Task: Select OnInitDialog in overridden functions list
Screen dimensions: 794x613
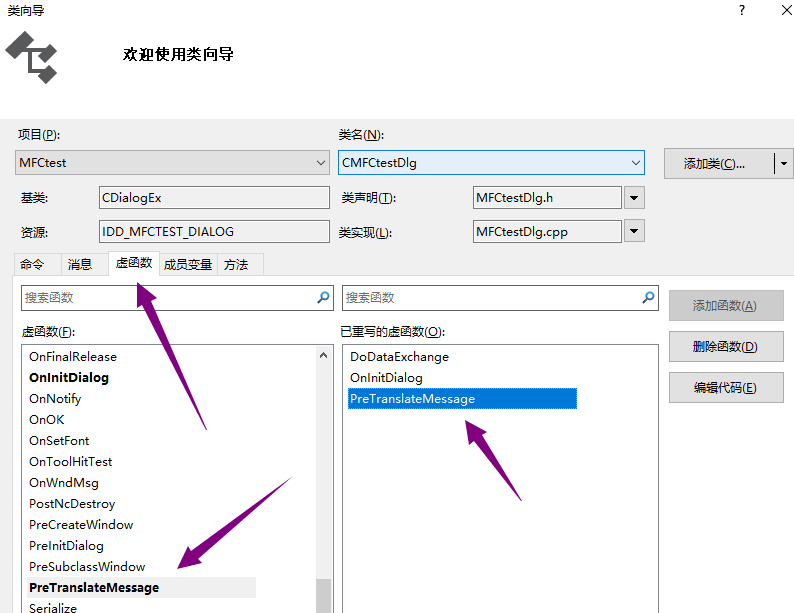Action: point(386,378)
